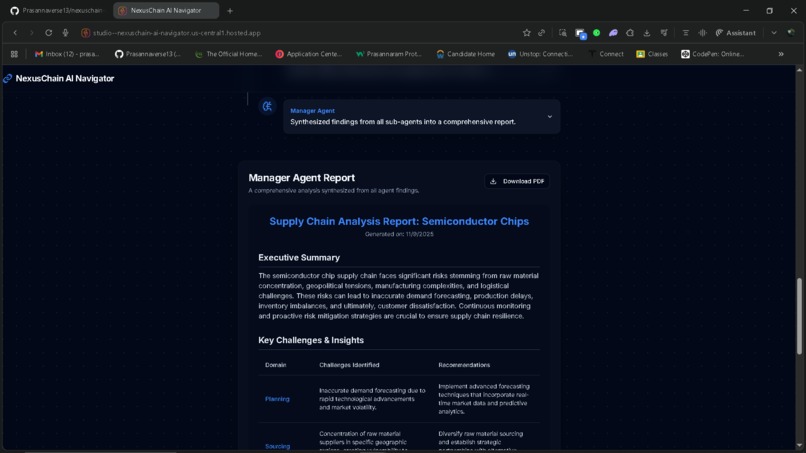Click the copy link icon in the address bar

click(x=542, y=33)
